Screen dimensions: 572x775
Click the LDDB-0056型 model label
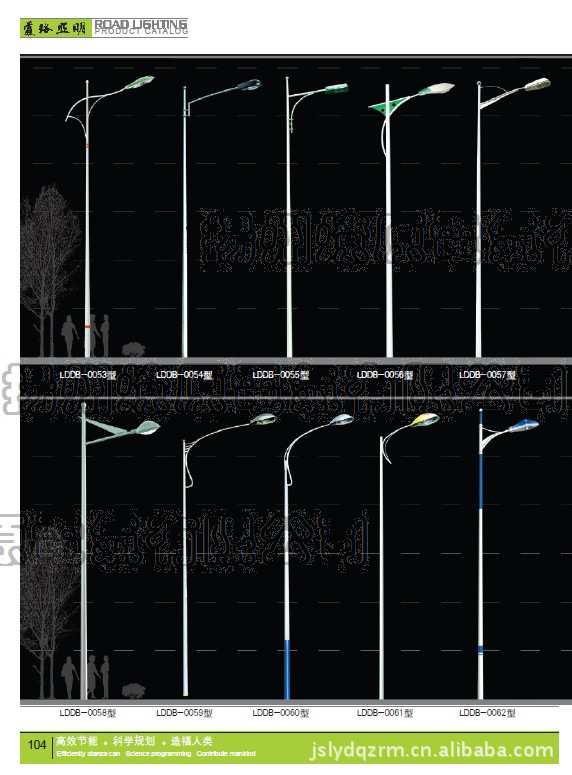click(x=385, y=375)
